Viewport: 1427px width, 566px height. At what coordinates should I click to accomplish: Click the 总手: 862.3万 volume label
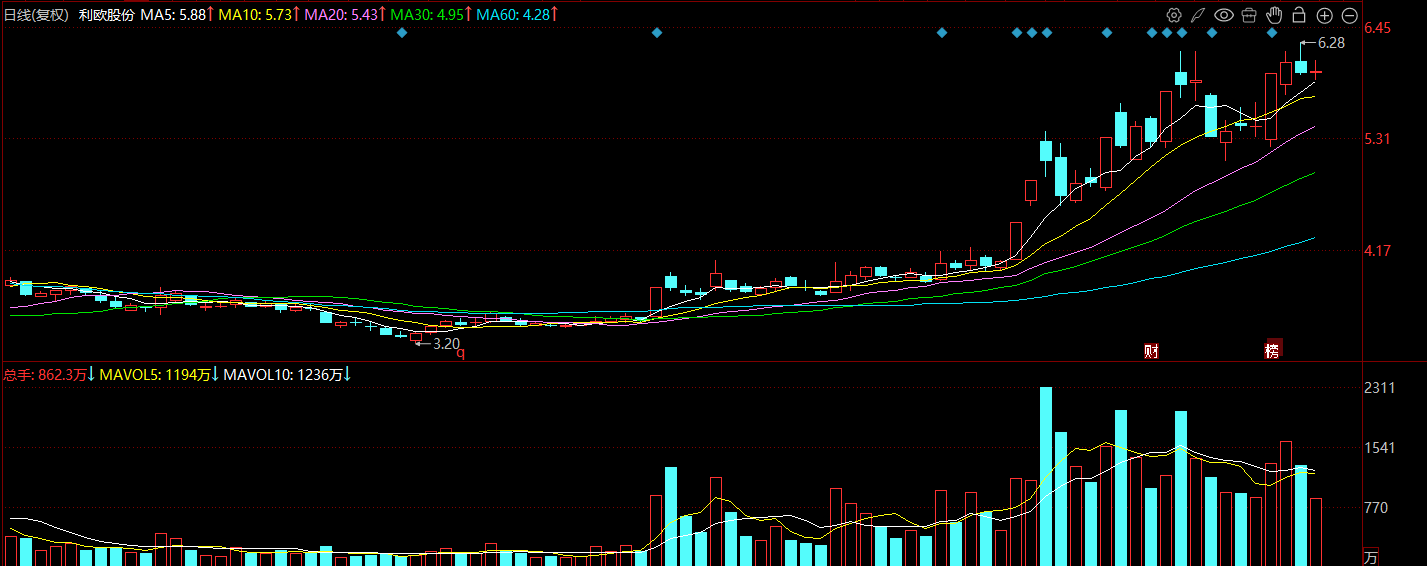(x=44, y=375)
